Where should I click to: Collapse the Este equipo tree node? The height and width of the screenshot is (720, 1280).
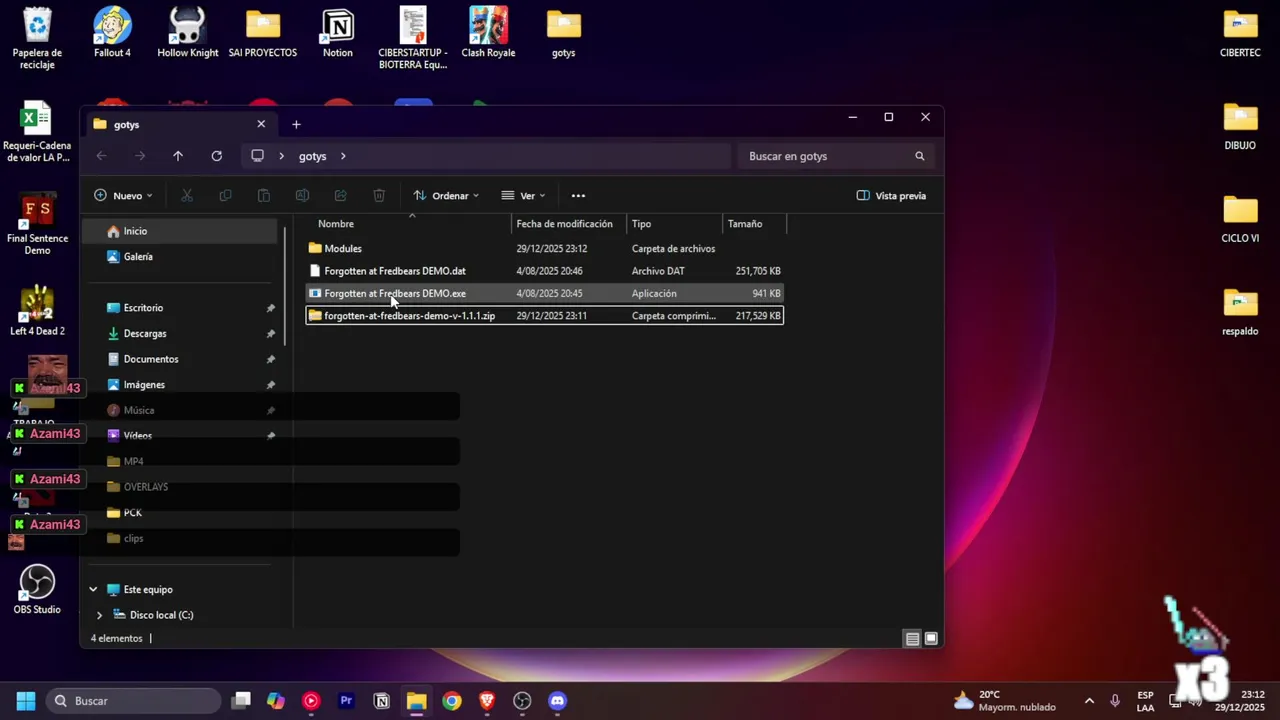point(93,590)
